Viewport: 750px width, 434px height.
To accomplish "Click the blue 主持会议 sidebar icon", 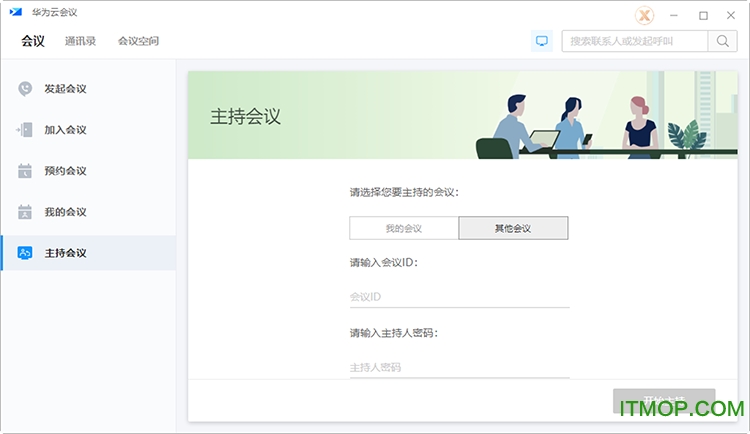I will coord(25,253).
